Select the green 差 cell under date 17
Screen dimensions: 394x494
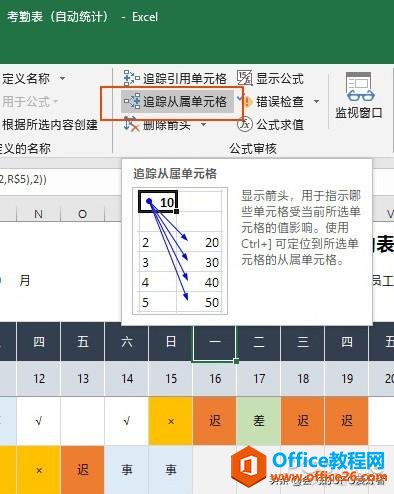pos(259,421)
